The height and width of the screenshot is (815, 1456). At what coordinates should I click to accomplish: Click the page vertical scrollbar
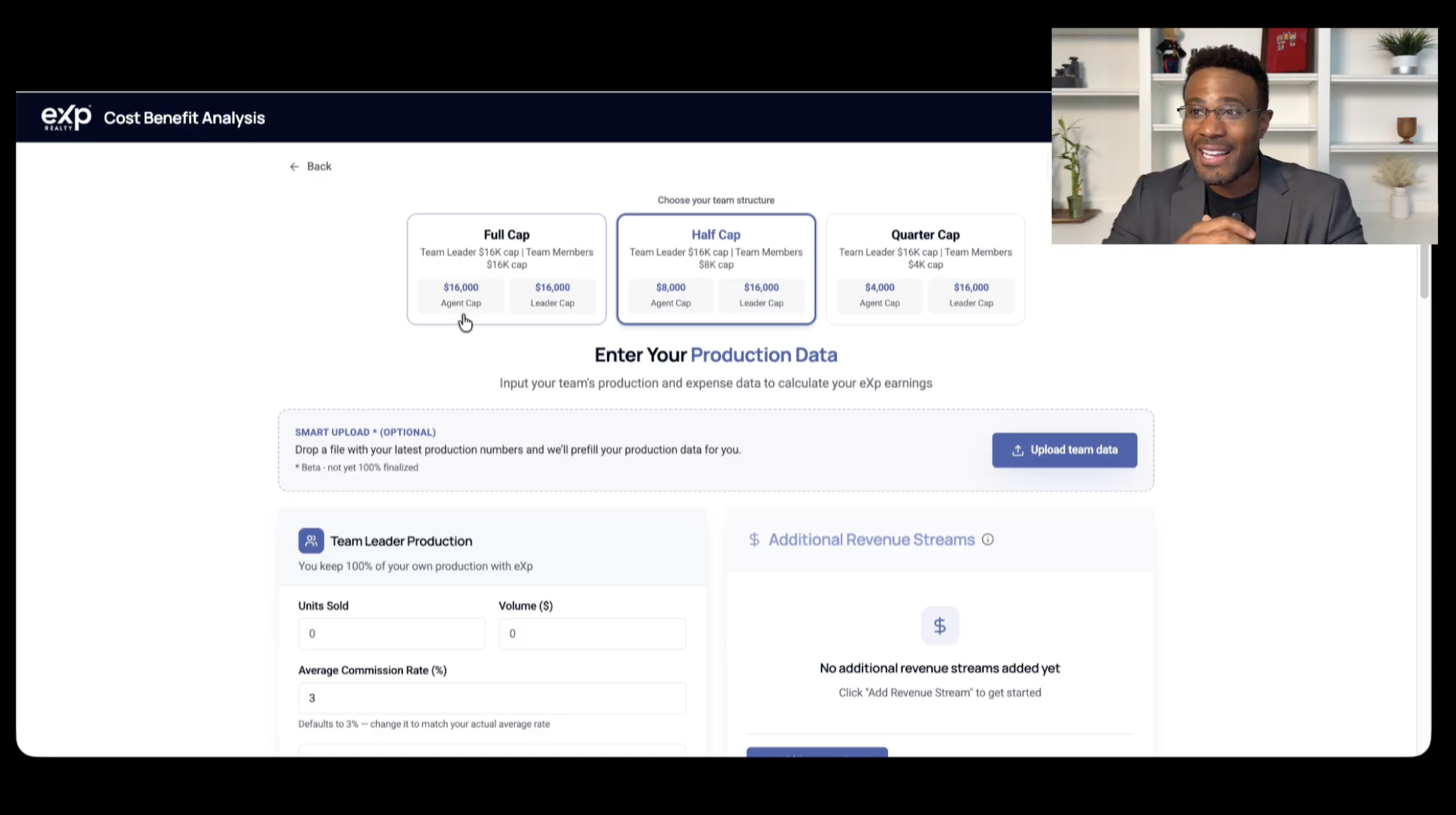pos(1424,271)
